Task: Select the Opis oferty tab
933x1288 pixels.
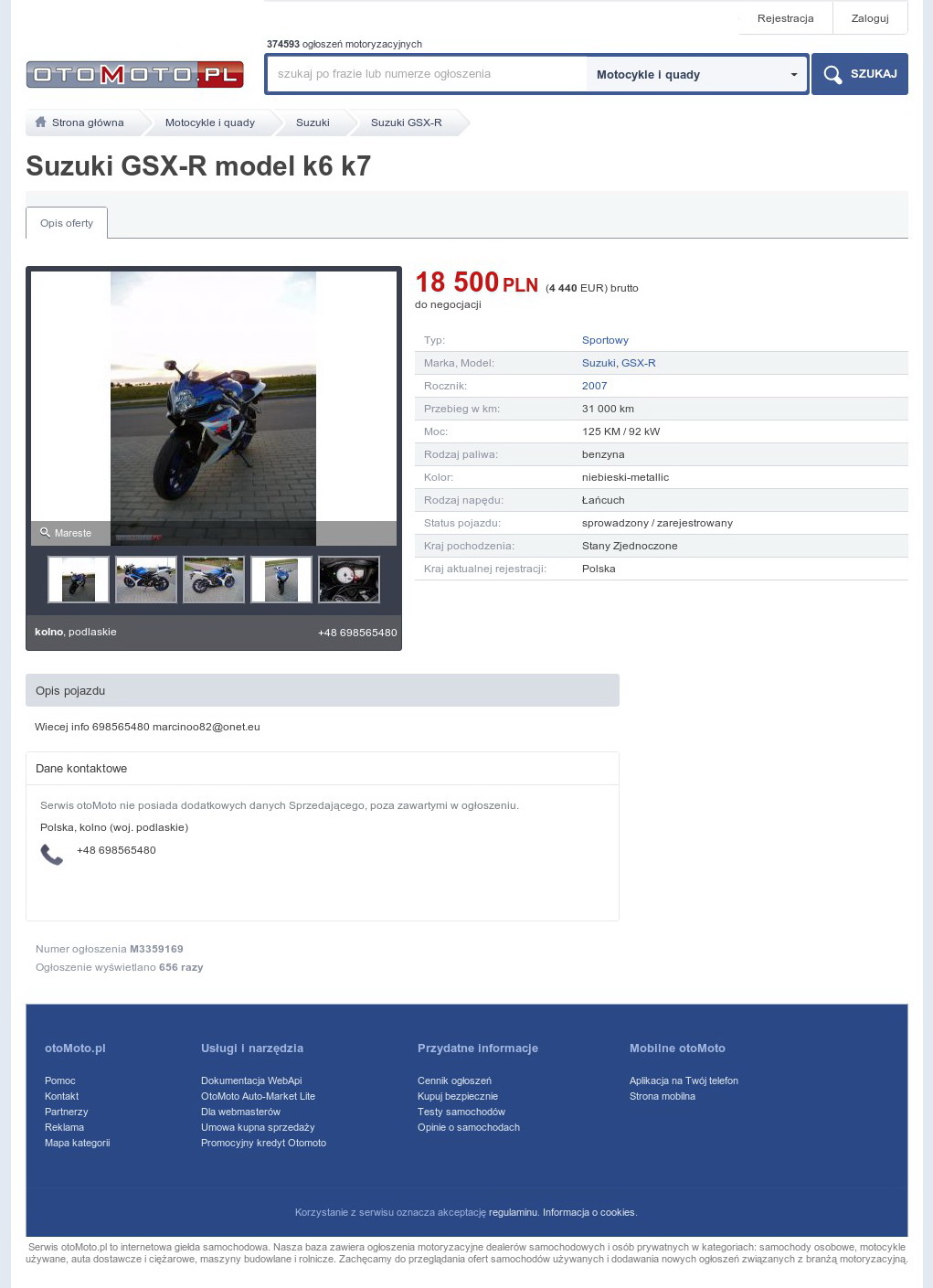Action: tap(67, 223)
